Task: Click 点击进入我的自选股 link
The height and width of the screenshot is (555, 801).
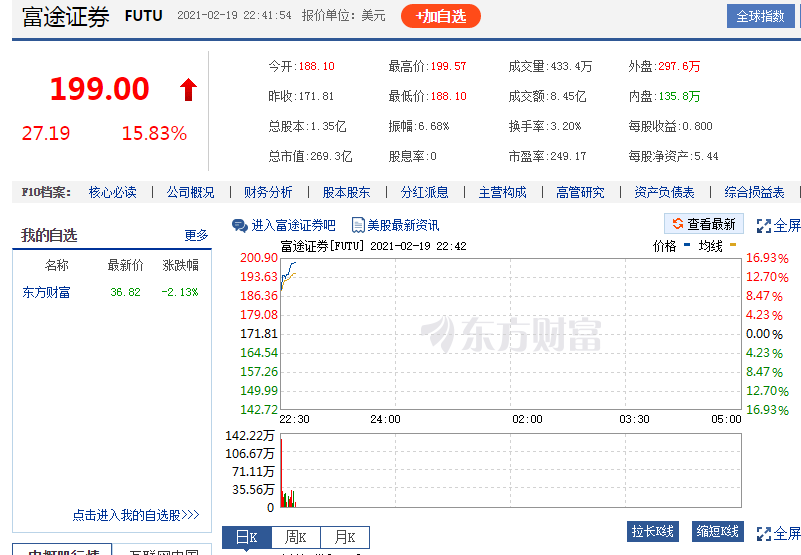Action: (x=136, y=515)
